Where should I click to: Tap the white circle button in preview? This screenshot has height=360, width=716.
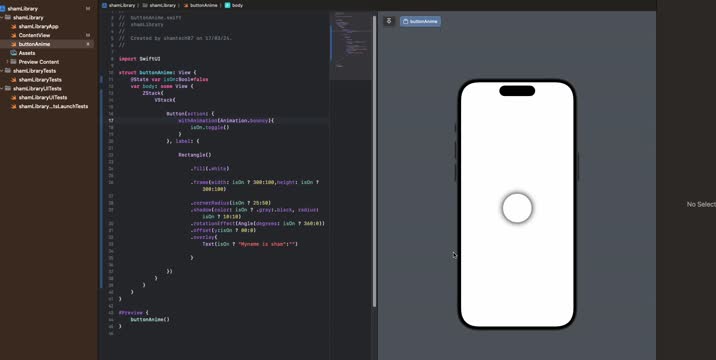pyautogui.click(x=517, y=208)
